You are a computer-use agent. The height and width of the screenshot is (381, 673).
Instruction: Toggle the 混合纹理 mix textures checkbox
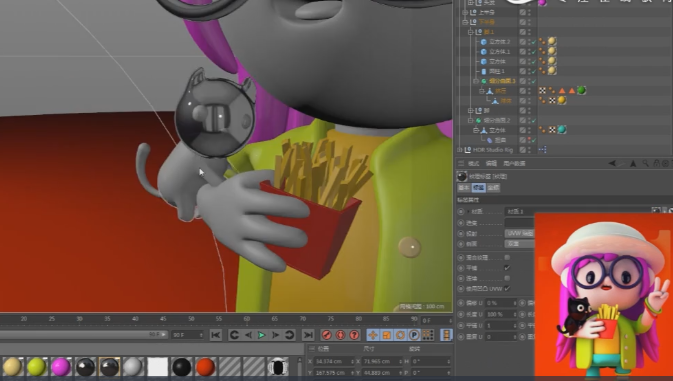(507, 257)
